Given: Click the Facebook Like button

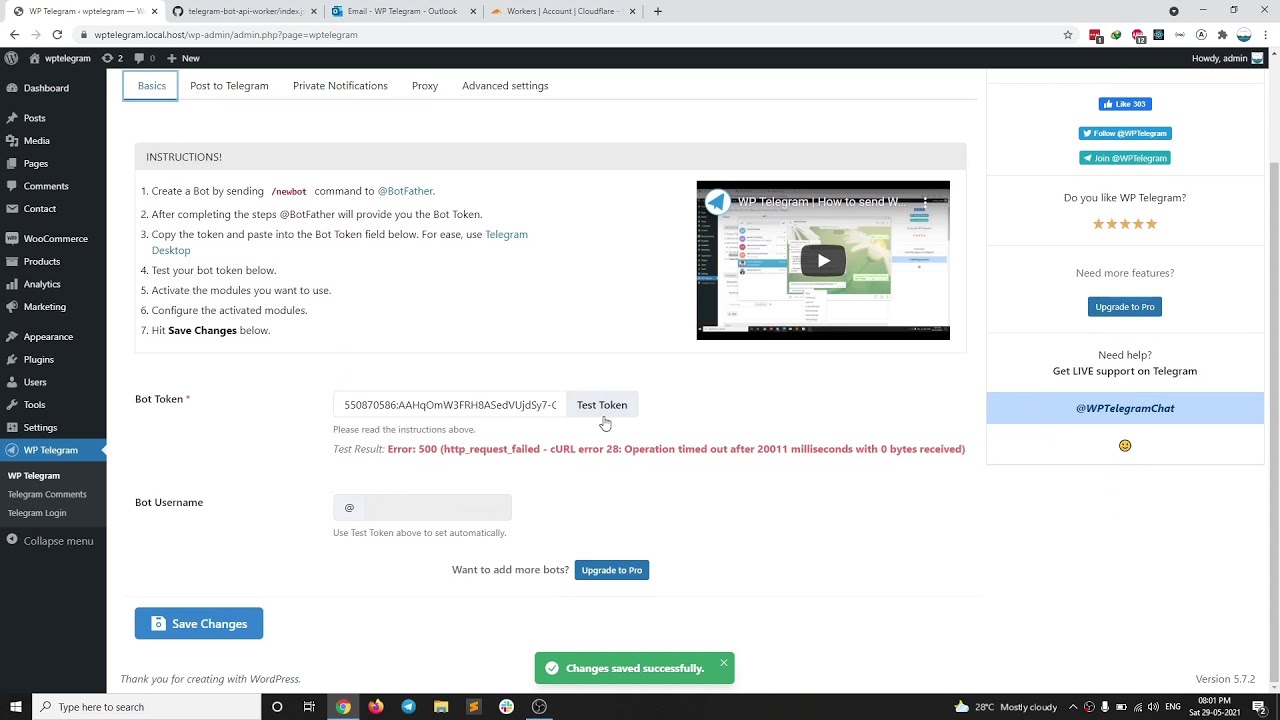Looking at the screenshot, I should 1125,104.
